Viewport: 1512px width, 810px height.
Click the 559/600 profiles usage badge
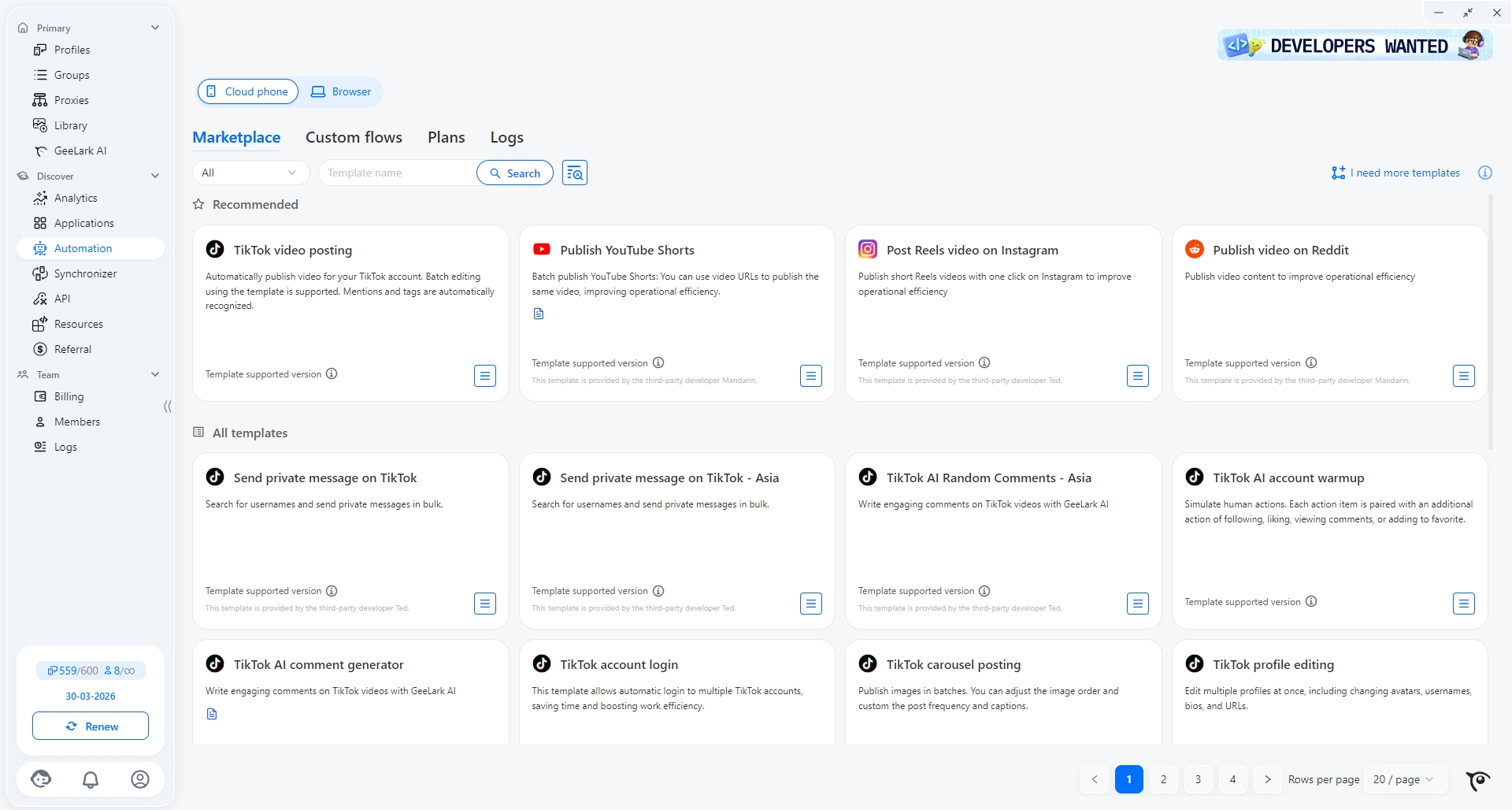(72, 671)
